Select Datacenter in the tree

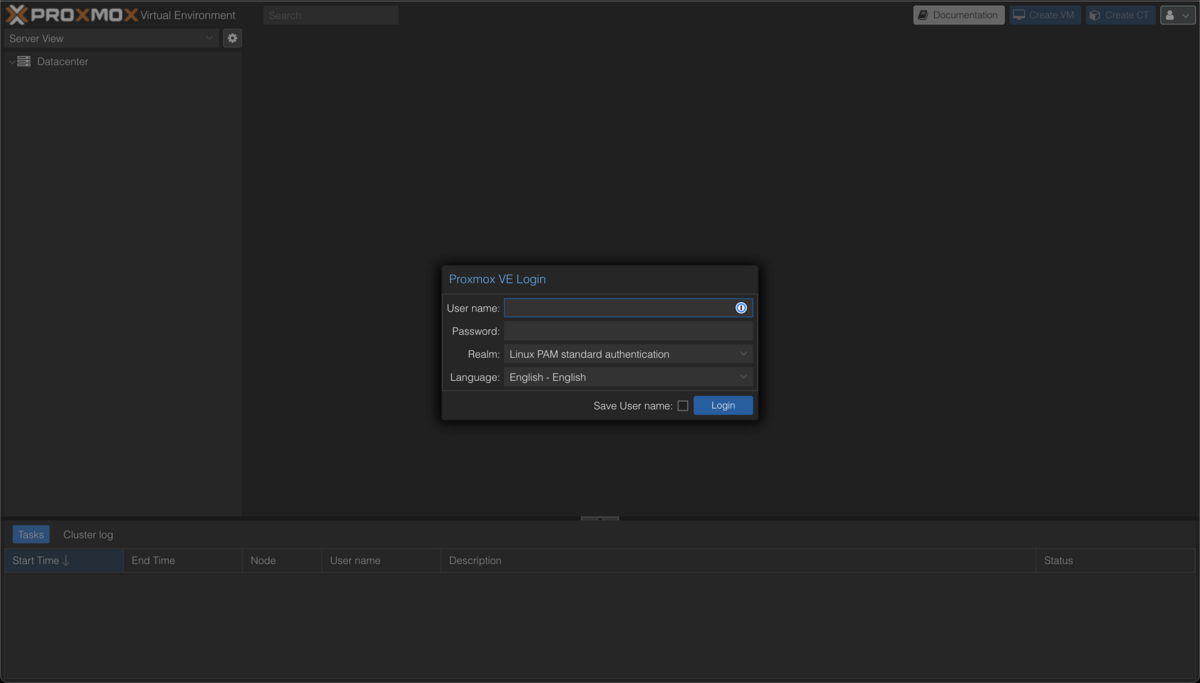pos(62,61)
